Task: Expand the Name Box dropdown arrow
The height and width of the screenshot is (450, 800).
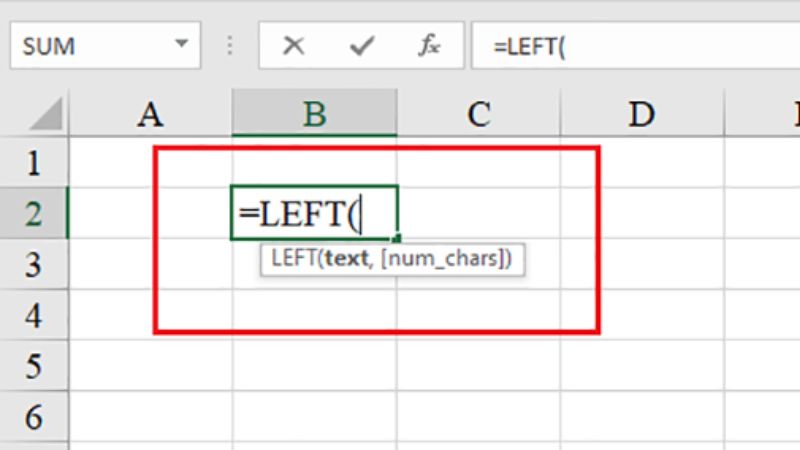Action: (x=181, y=46)
